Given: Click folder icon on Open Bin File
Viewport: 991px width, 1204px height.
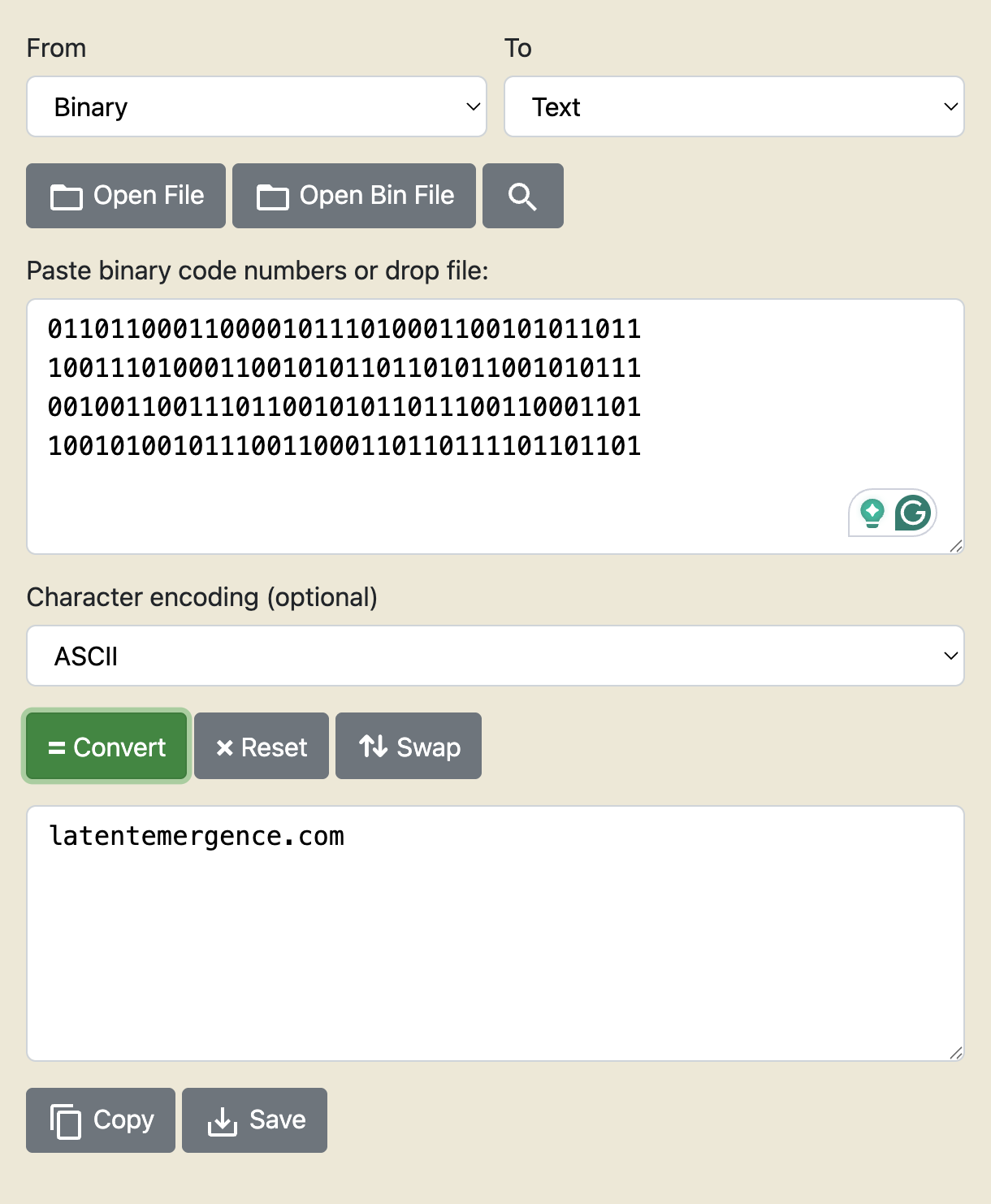Looking at the screenshot, I should [273, 197].
